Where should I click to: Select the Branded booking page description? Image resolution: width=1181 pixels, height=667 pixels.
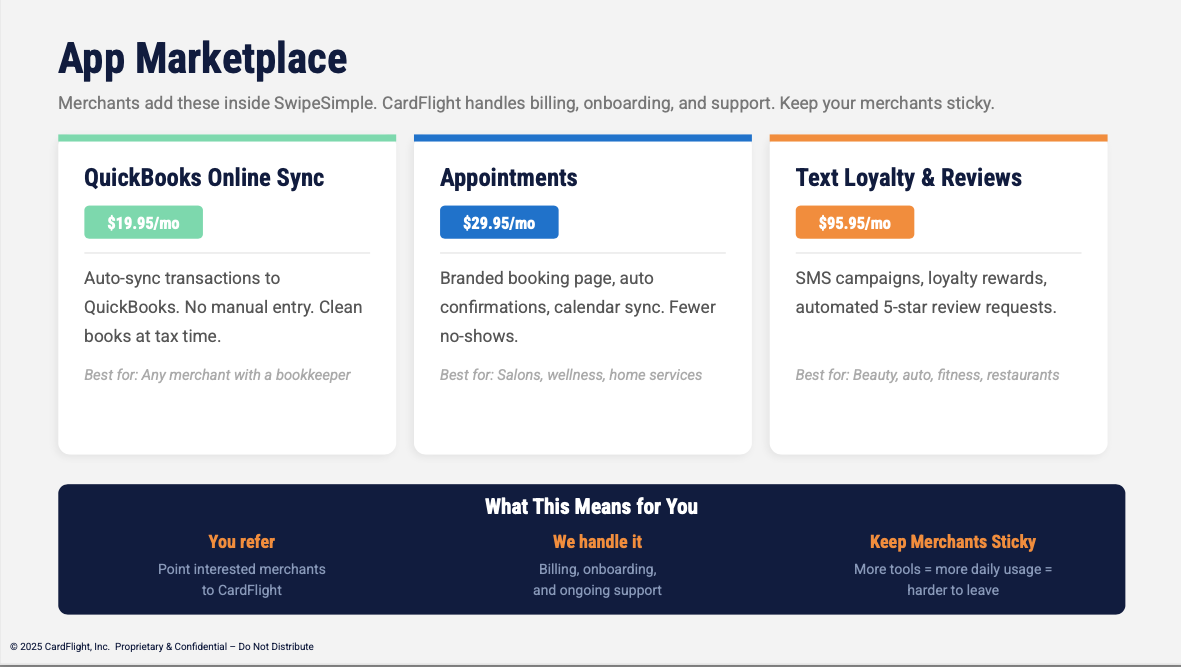pos(578,307)
